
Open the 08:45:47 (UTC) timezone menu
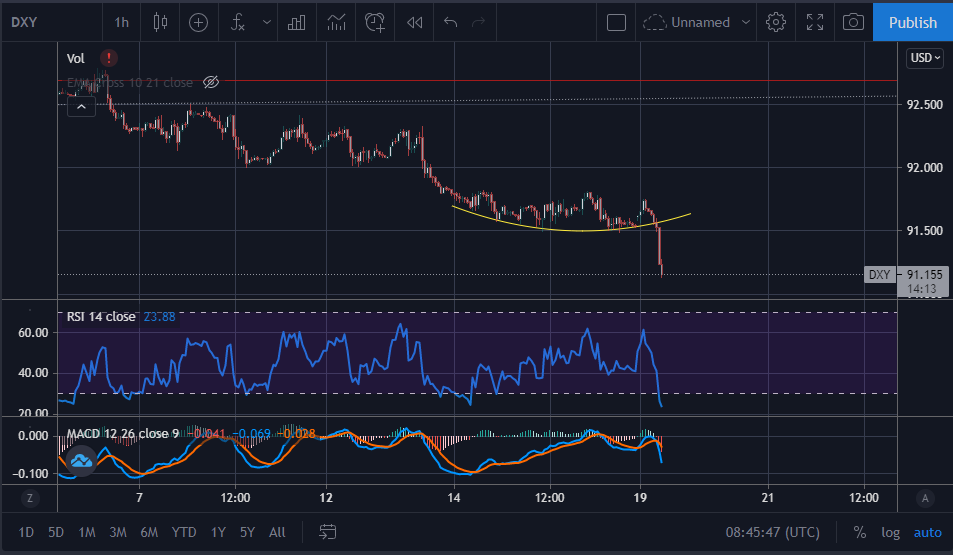point(772,533)
